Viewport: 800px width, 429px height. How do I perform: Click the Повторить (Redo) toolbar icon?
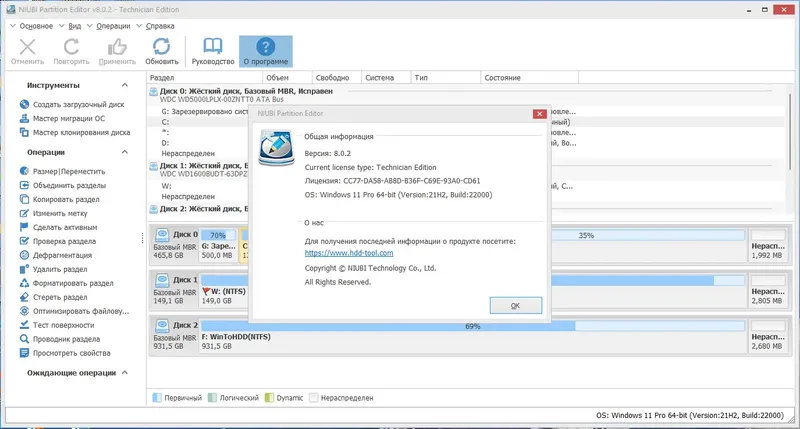(x=71, y=47)
